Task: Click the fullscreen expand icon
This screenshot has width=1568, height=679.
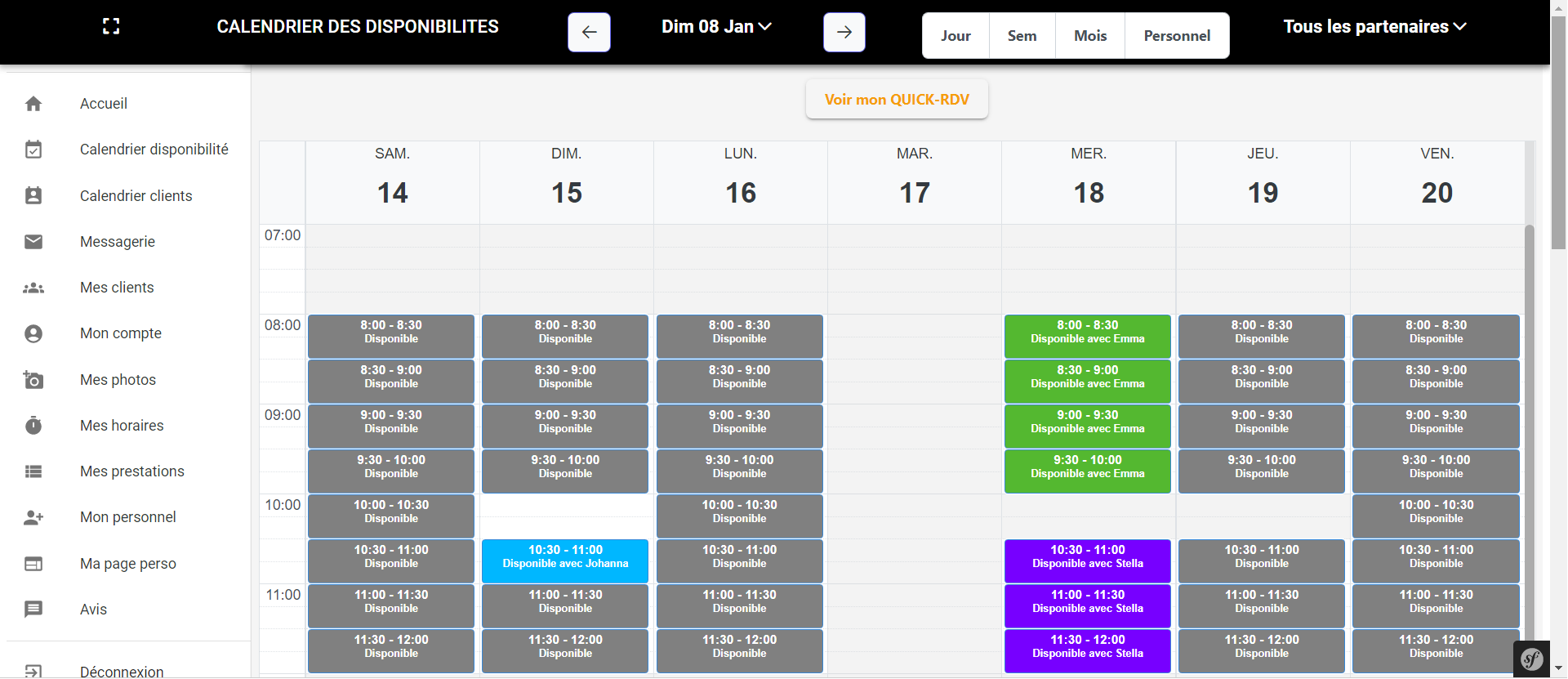Action: click(x=111, y=26)
